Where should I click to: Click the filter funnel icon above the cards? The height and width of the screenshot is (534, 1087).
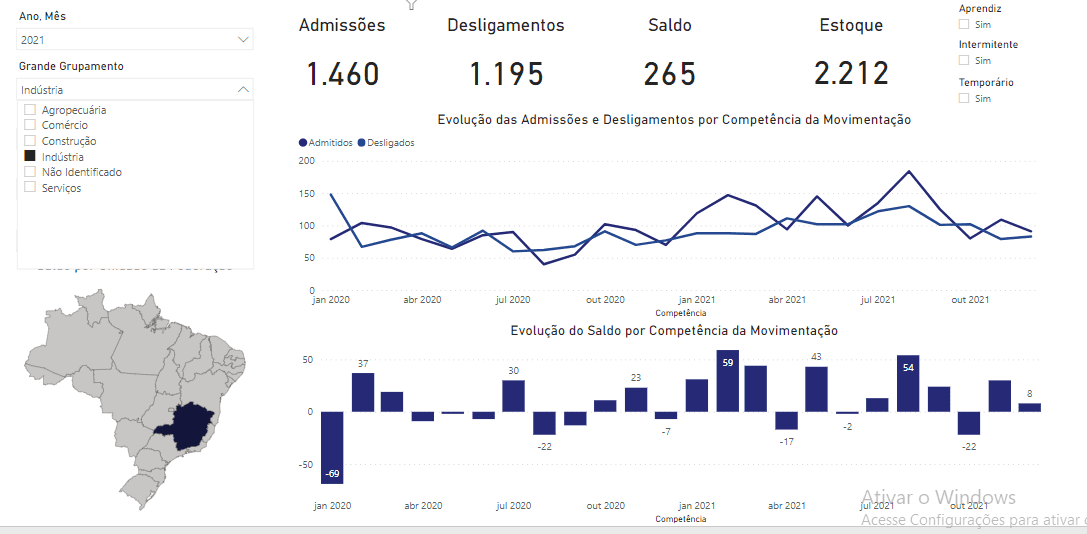[411, 4]
